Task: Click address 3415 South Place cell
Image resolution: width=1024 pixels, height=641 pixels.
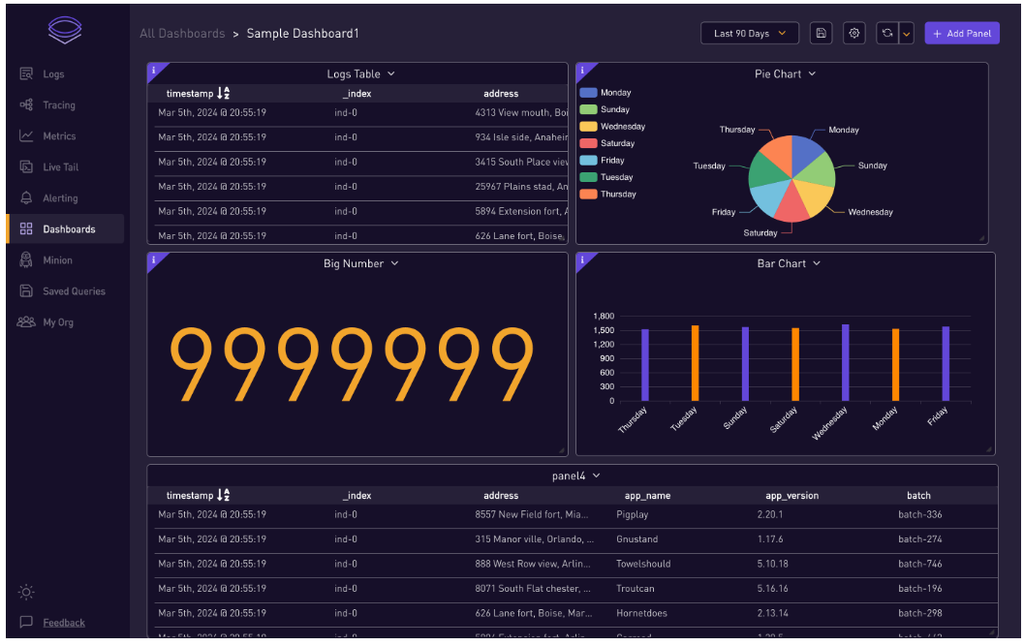Action: [x=521, y=162]
